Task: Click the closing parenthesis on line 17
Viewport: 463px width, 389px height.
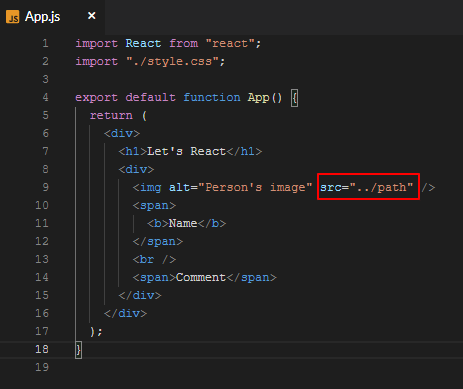Action: point(93,331)
